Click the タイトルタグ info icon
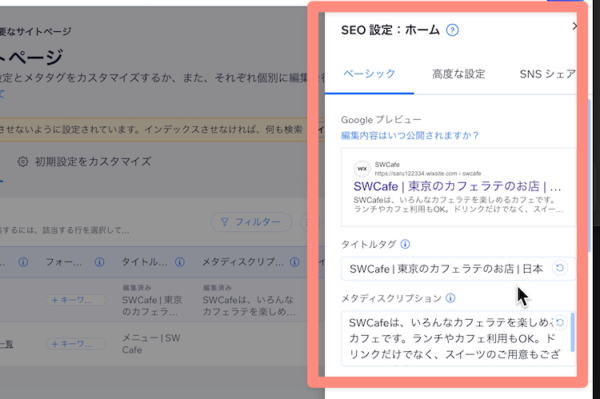This screenshot has height=399, width=600. click(x=405, y=244)
